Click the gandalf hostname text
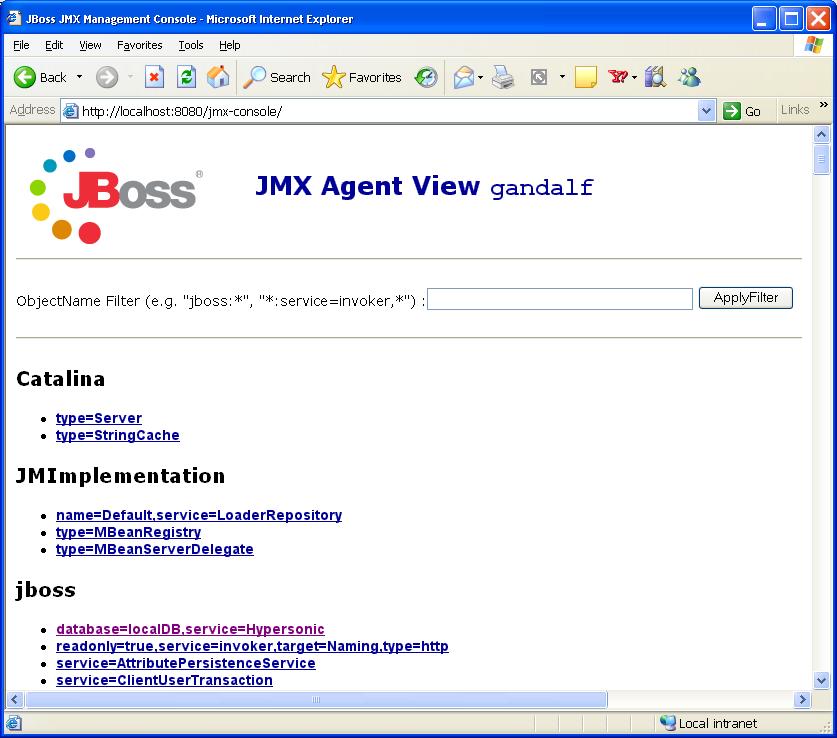 click(x=542, y=187)
